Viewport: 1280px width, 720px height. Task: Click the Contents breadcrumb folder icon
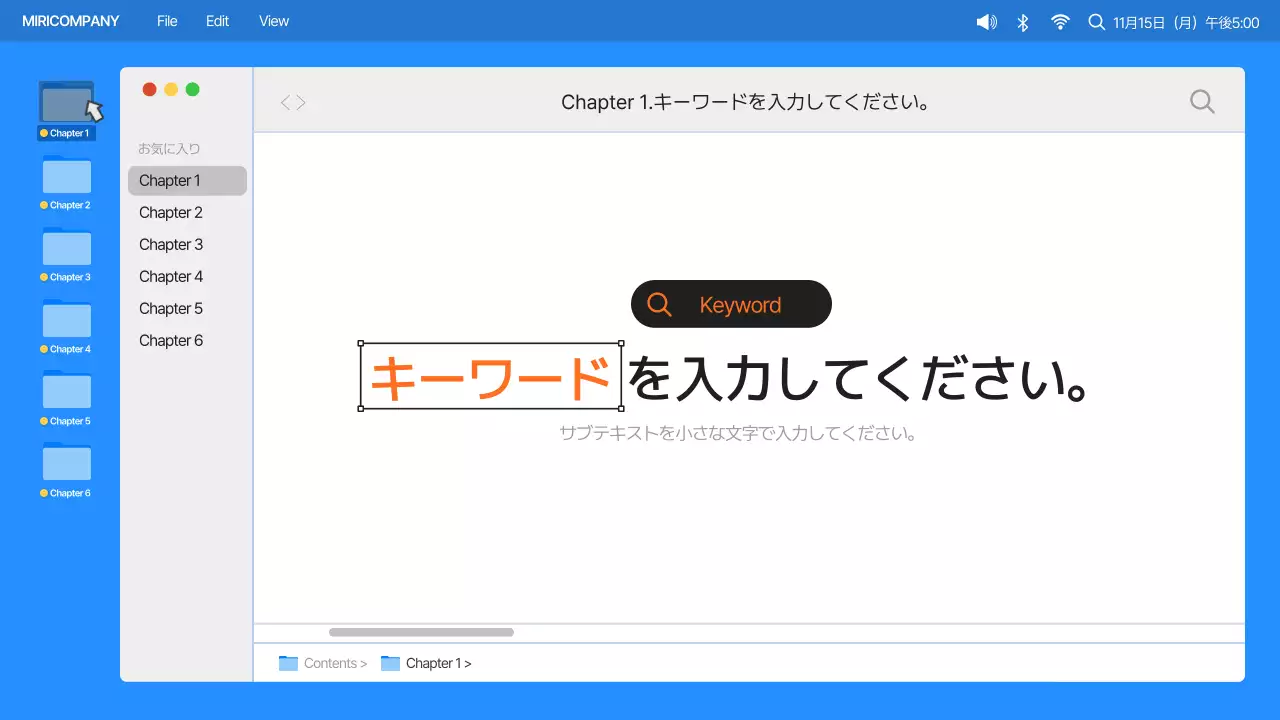[x=289, y=663]
